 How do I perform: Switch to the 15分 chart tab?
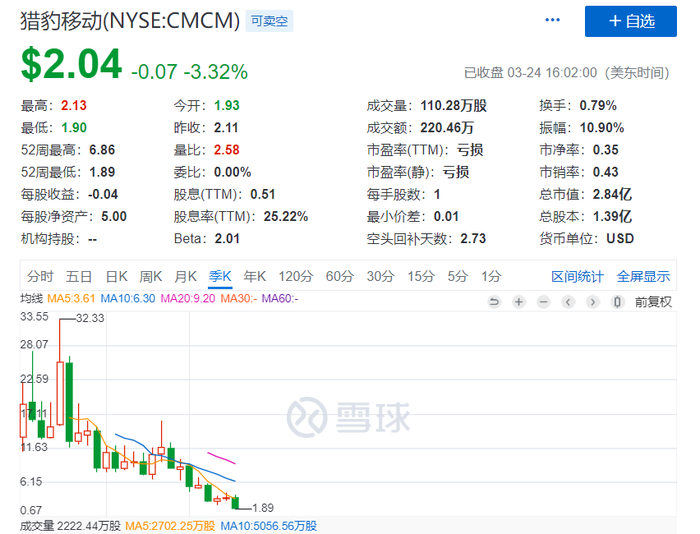click(421, 276)
